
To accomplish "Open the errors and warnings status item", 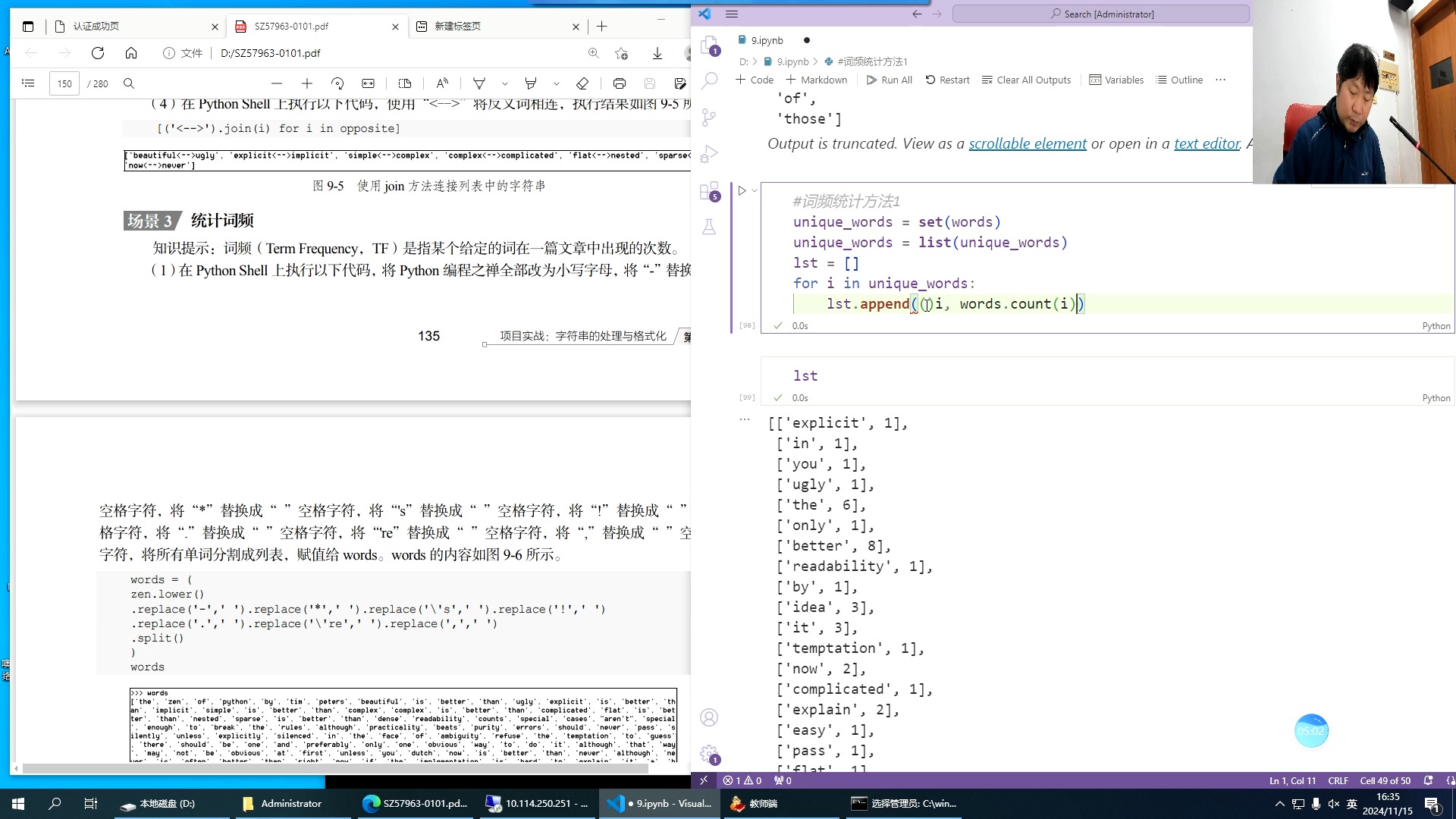I will pos(742,780).
